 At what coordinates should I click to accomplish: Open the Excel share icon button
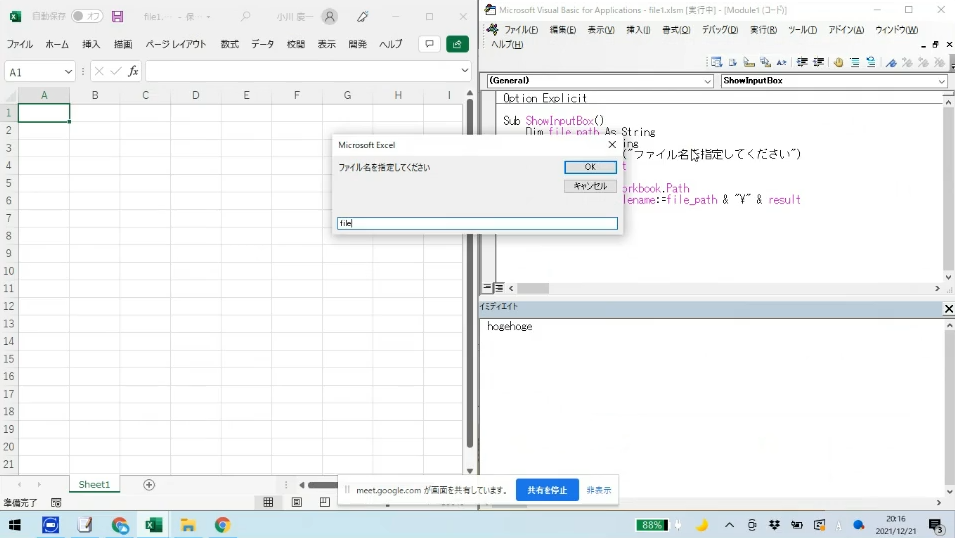[x=457, y=44]
